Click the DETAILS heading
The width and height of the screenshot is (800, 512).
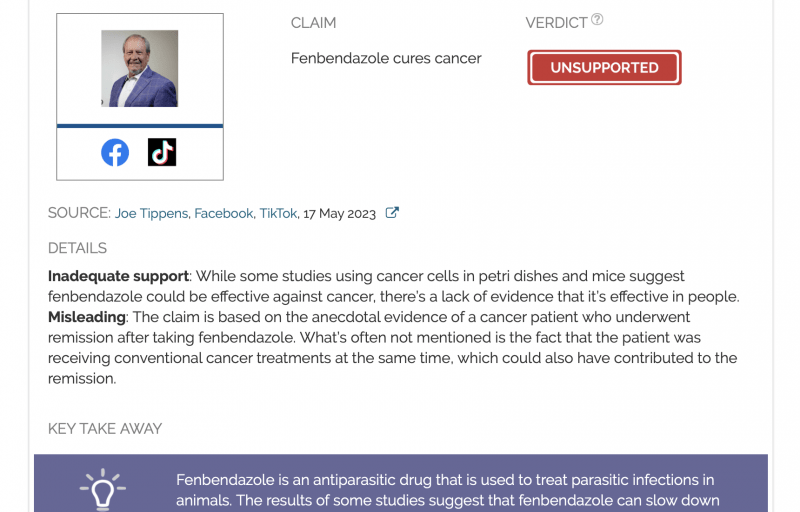pyautogui.click(x=77, y=248)
